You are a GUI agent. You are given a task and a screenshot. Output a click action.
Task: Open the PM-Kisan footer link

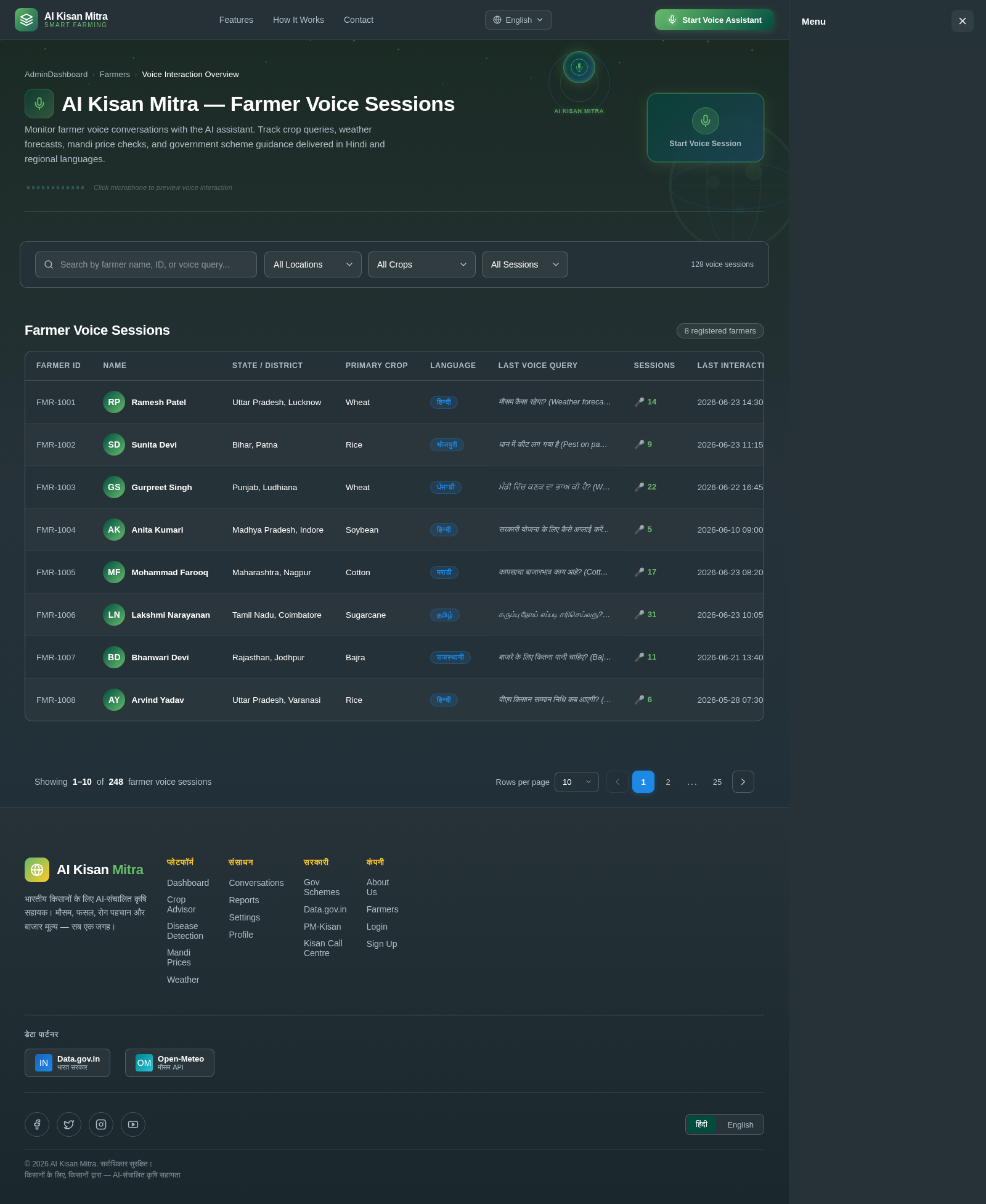[322, 927]
